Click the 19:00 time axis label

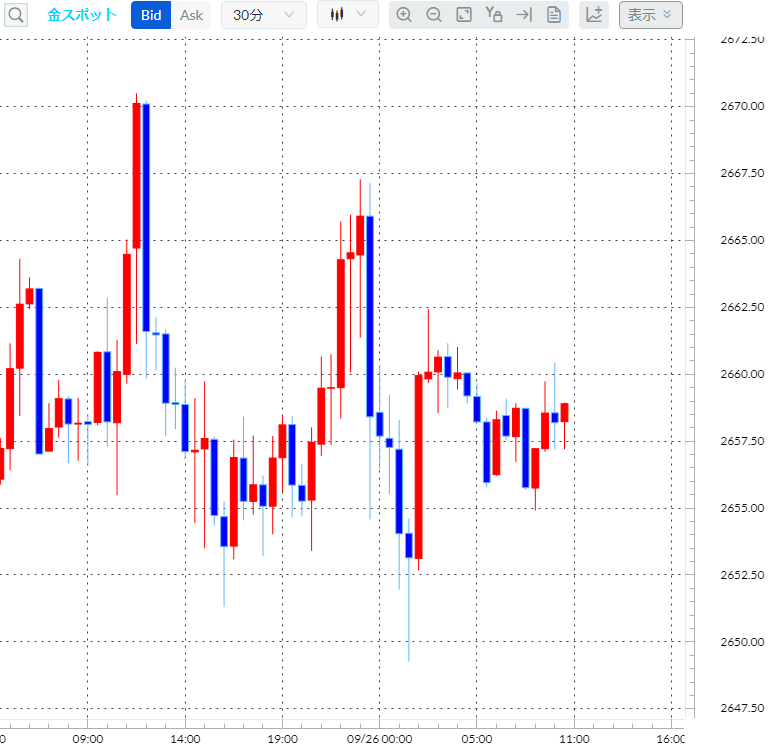(x=282, y=739)
